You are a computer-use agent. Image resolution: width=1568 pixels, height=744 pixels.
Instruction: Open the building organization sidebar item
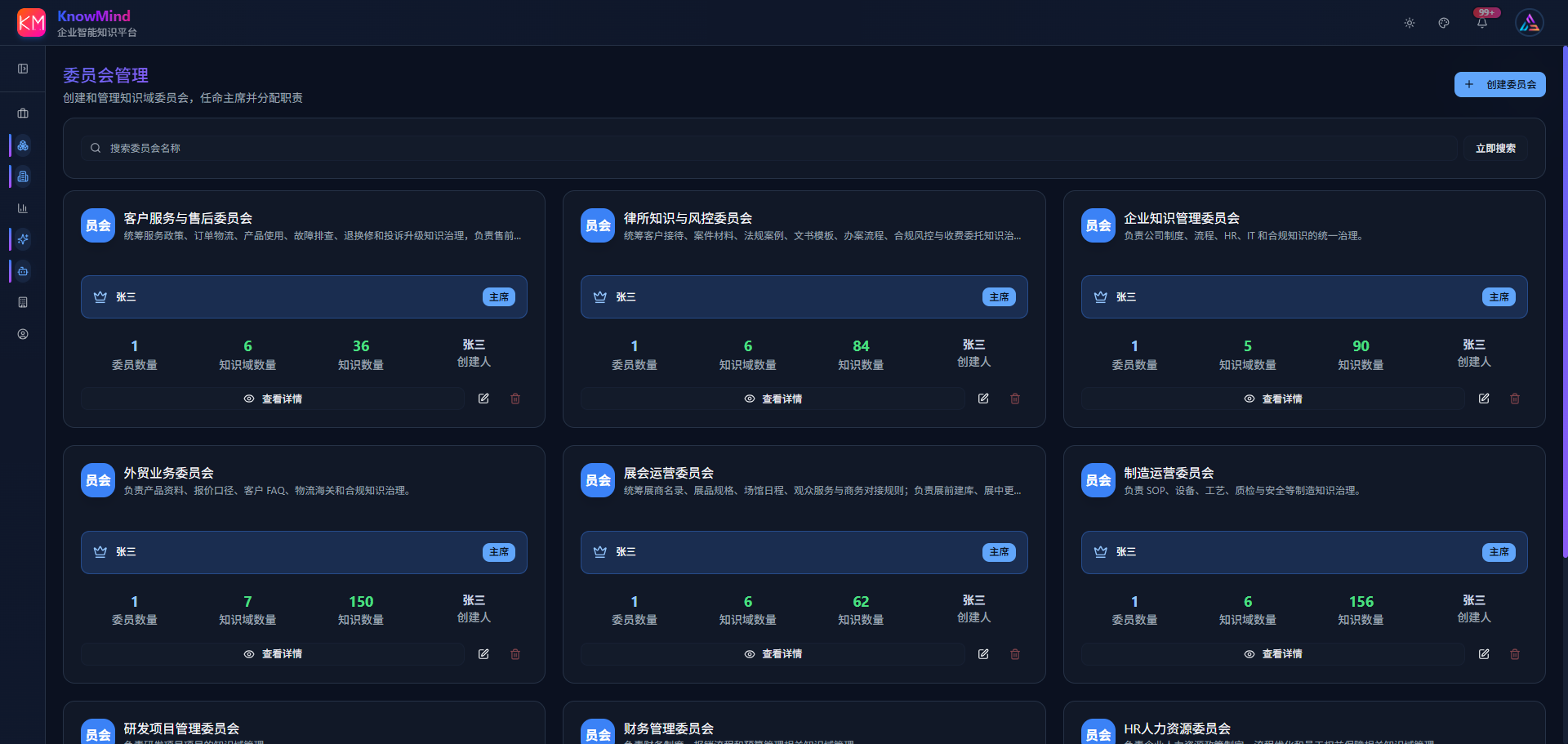coord(23,302)
